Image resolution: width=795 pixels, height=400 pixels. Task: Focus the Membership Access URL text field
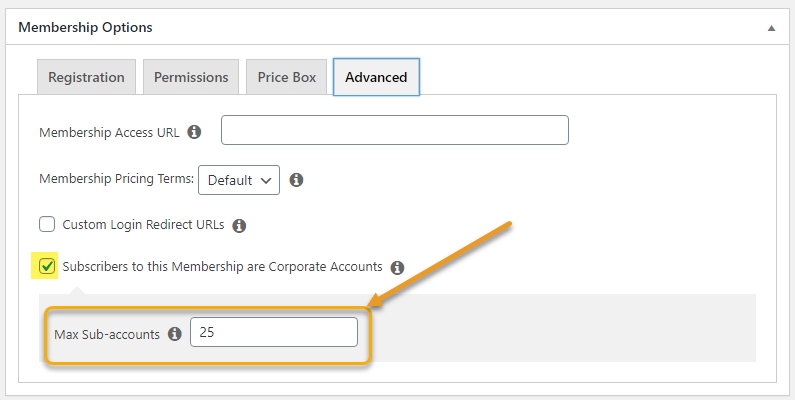pyautogui.click(x=395, y=130)
